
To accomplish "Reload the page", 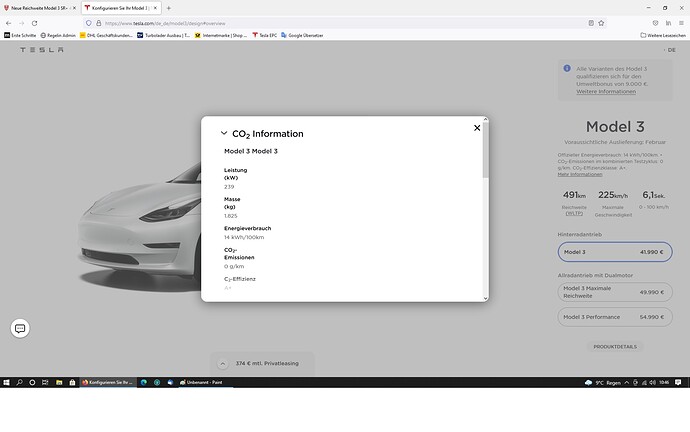I will point(34,23).
